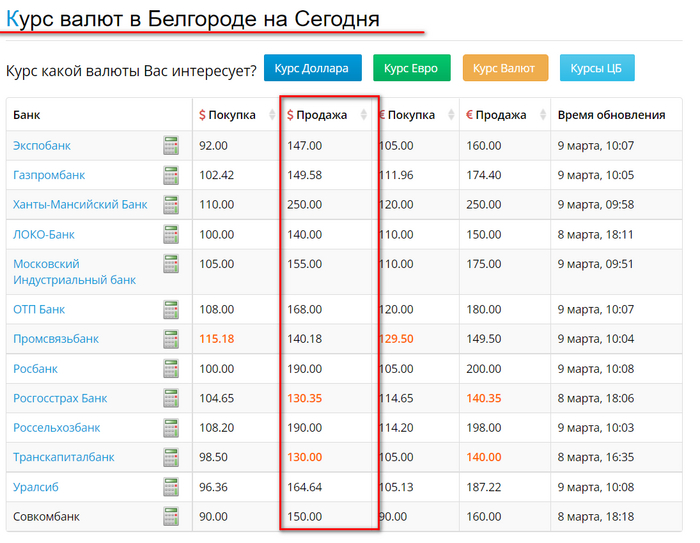Open calculator icon for Росбанк
Viewport: 700px width, 543px height.
(x=171, y=369)
